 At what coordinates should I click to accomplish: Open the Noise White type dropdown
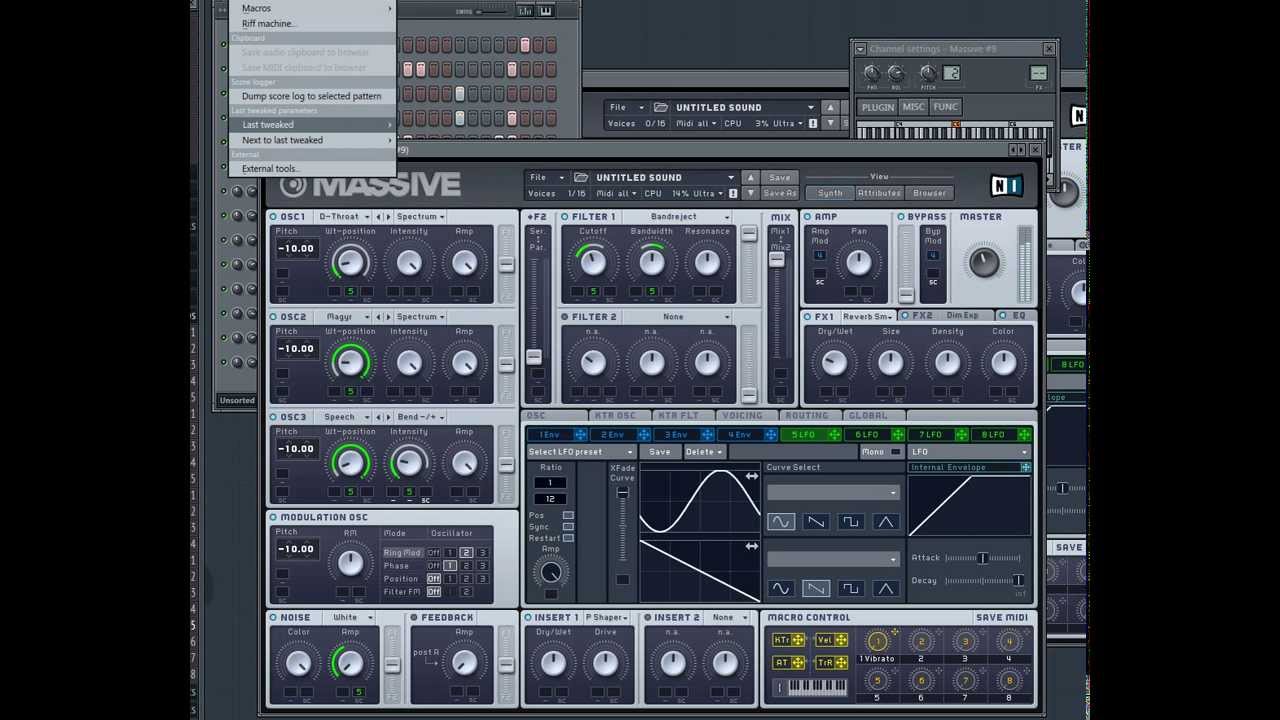[352, 618]
